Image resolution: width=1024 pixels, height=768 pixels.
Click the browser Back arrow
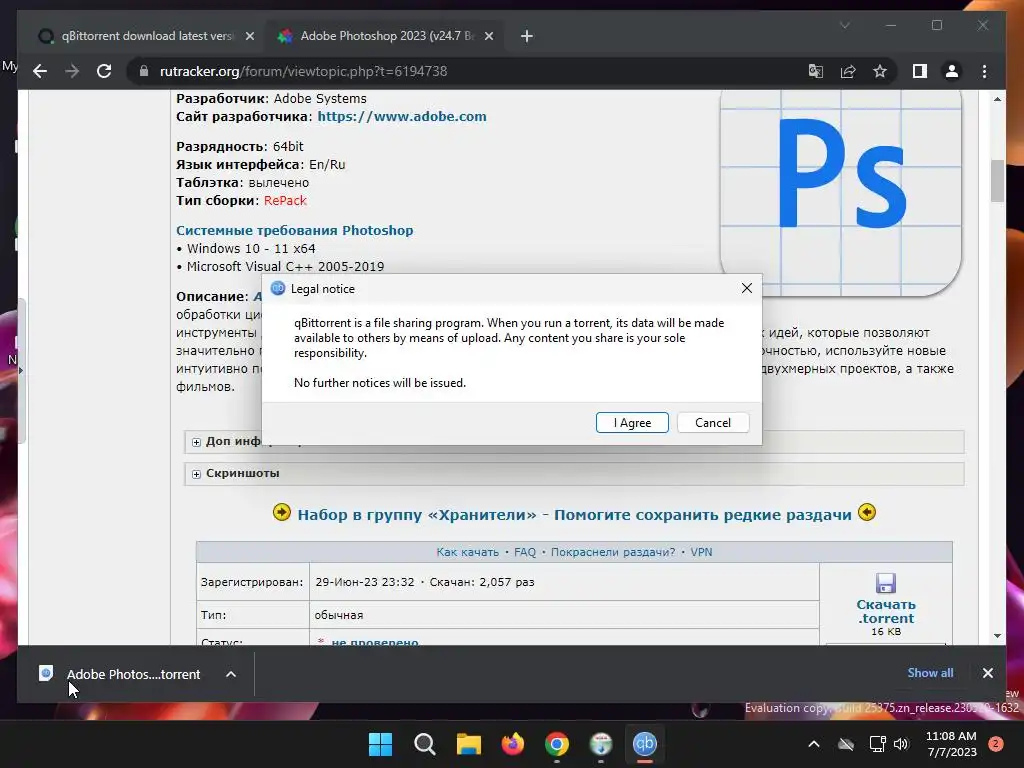(40, 71)
